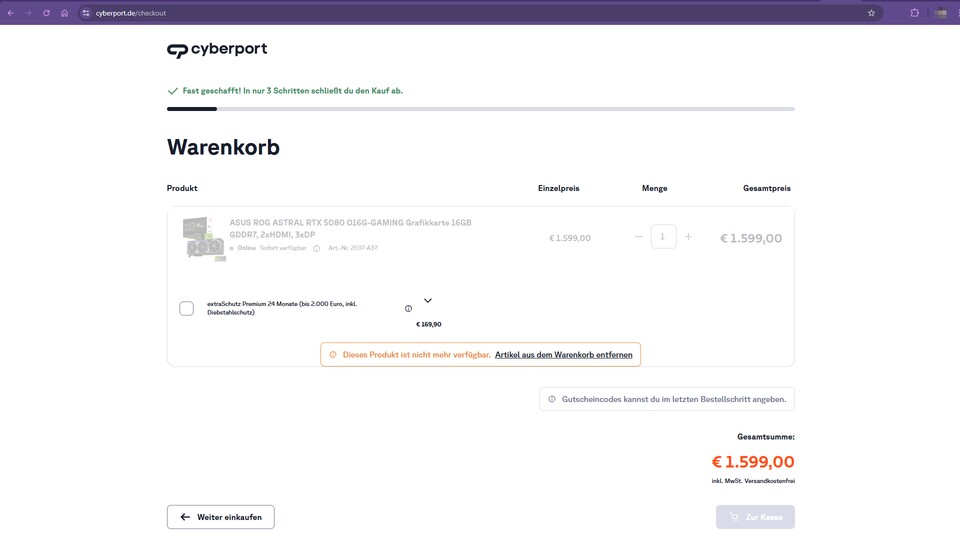
Task: Increase quantity with the plus button
Action: [688, 237]
